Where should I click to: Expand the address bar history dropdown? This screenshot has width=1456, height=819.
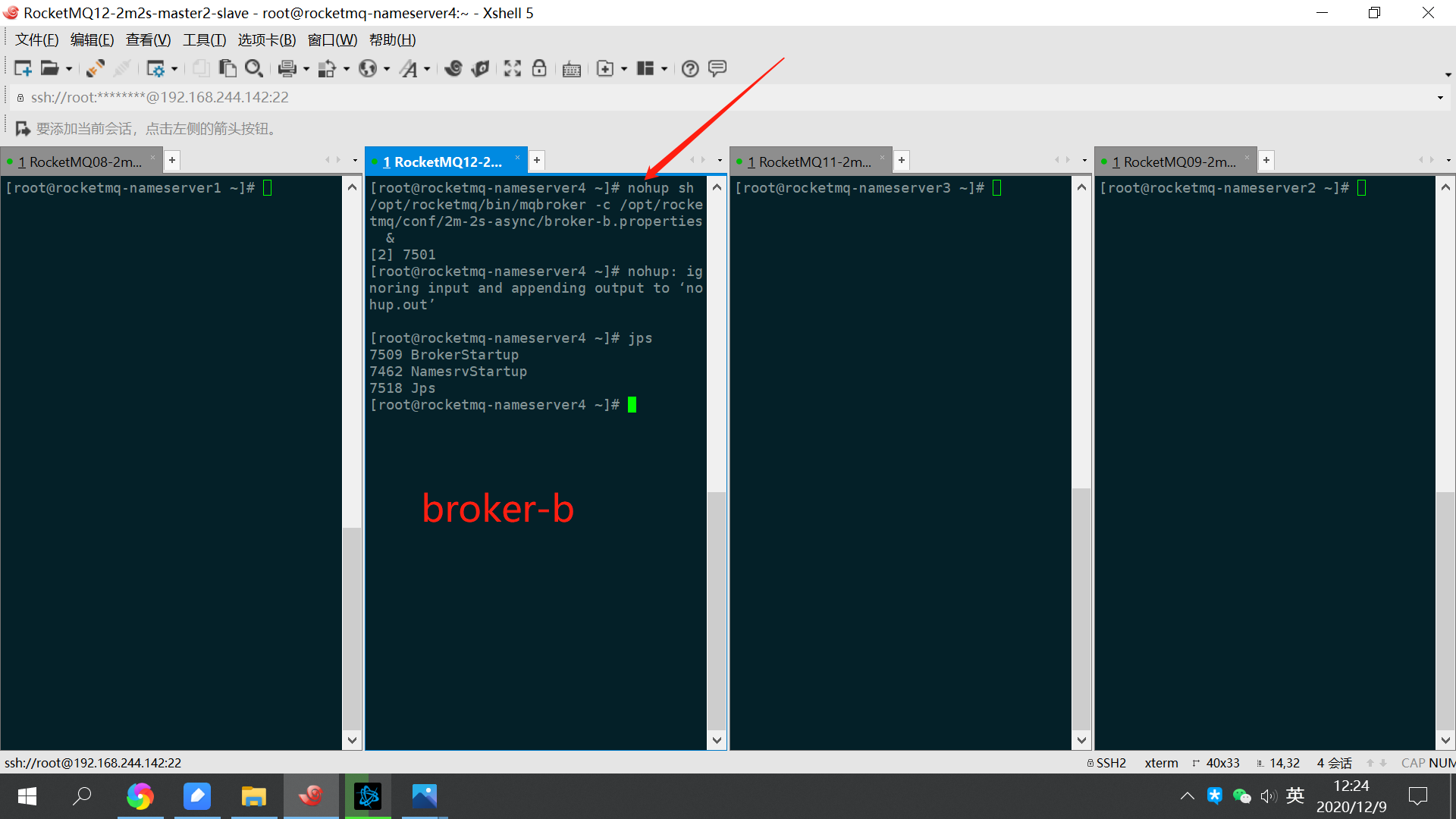click(1440, 98)
